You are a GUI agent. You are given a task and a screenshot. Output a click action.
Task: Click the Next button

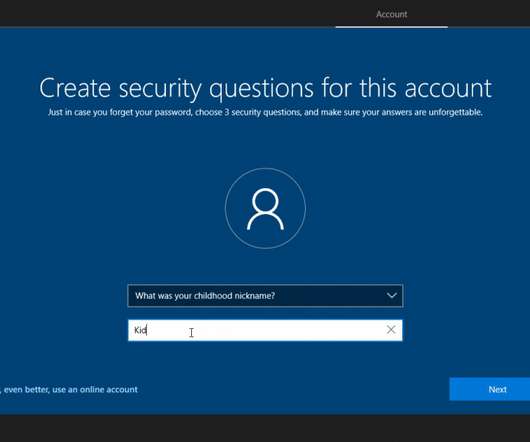tap(490, 389)
